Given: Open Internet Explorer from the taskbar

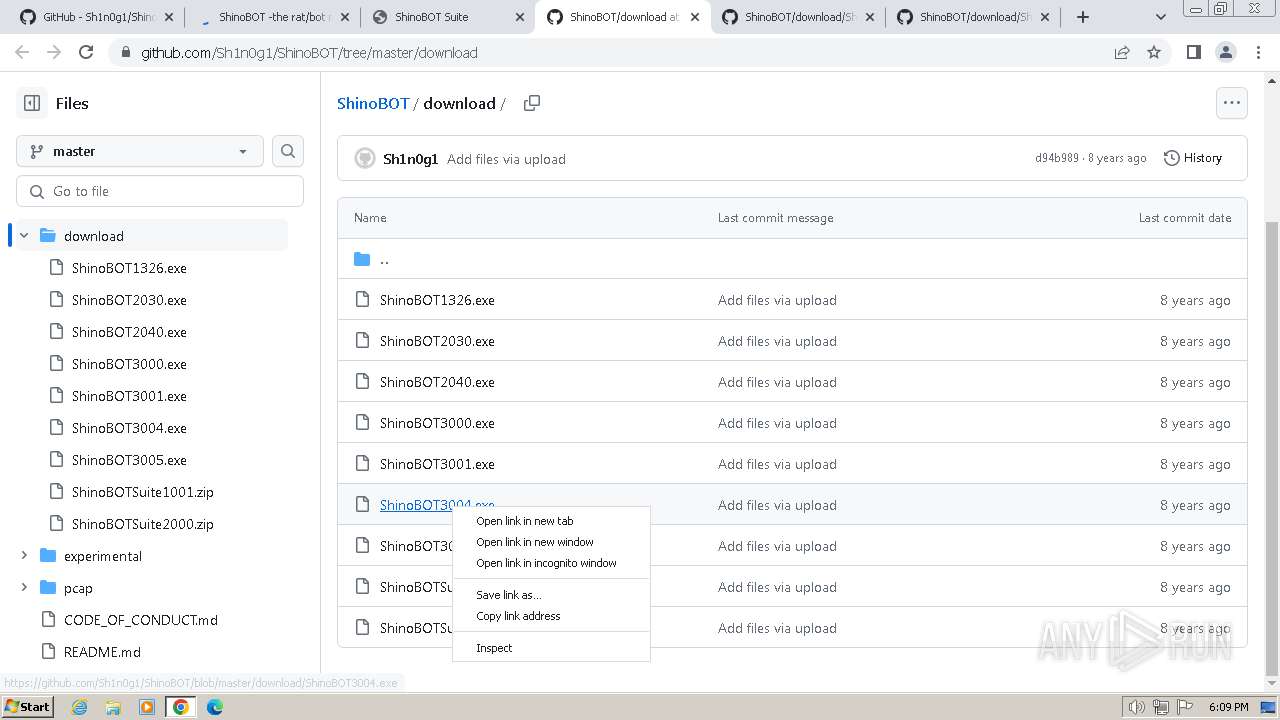Looking at the screenshot, I should point(80,707).
